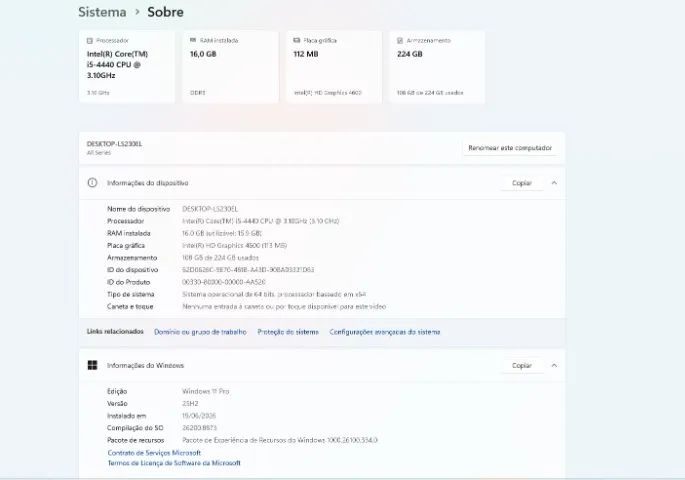
Task: Click the Informações do Windows heading
Action: pos(145,366)
